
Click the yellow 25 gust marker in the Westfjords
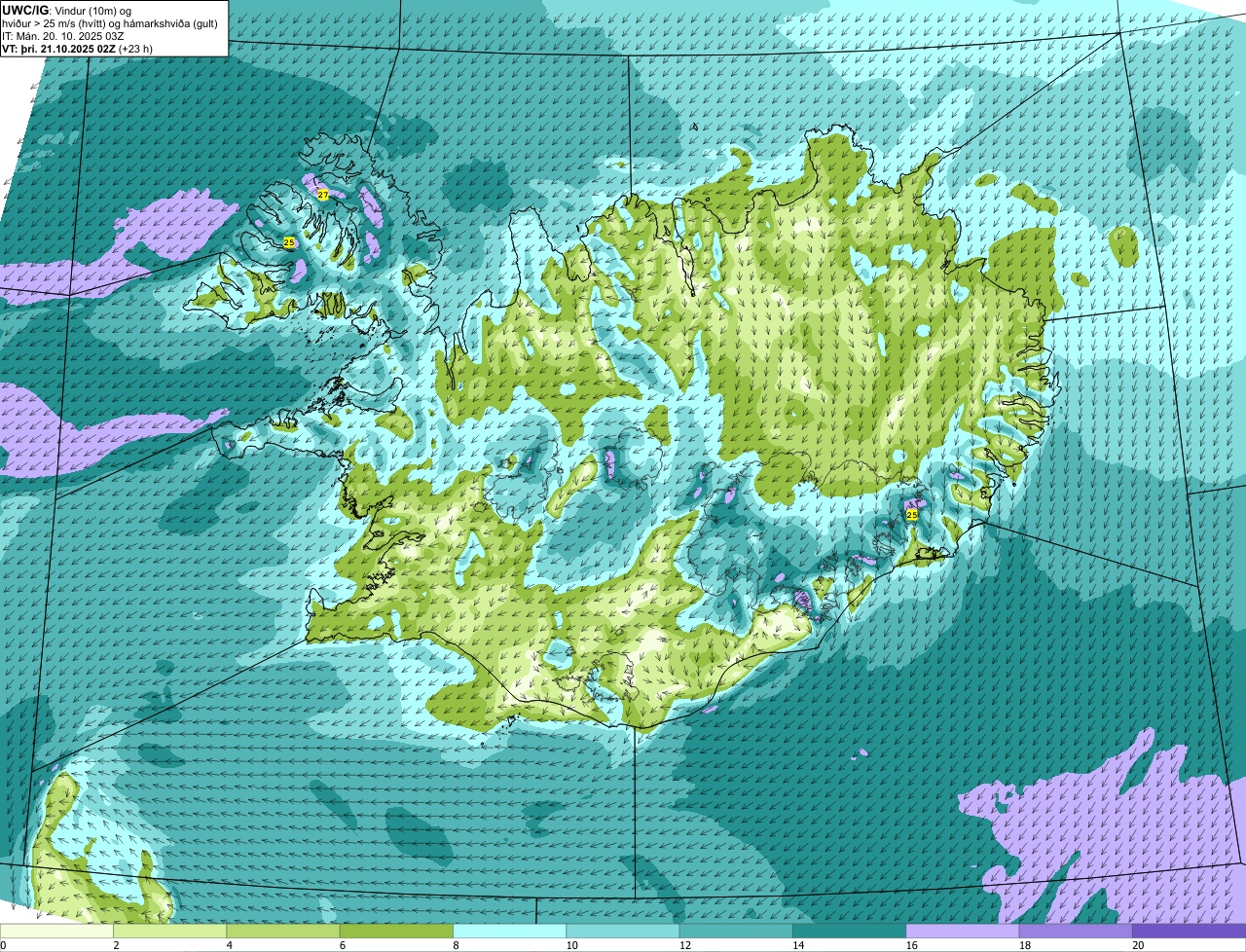(289, 242)
